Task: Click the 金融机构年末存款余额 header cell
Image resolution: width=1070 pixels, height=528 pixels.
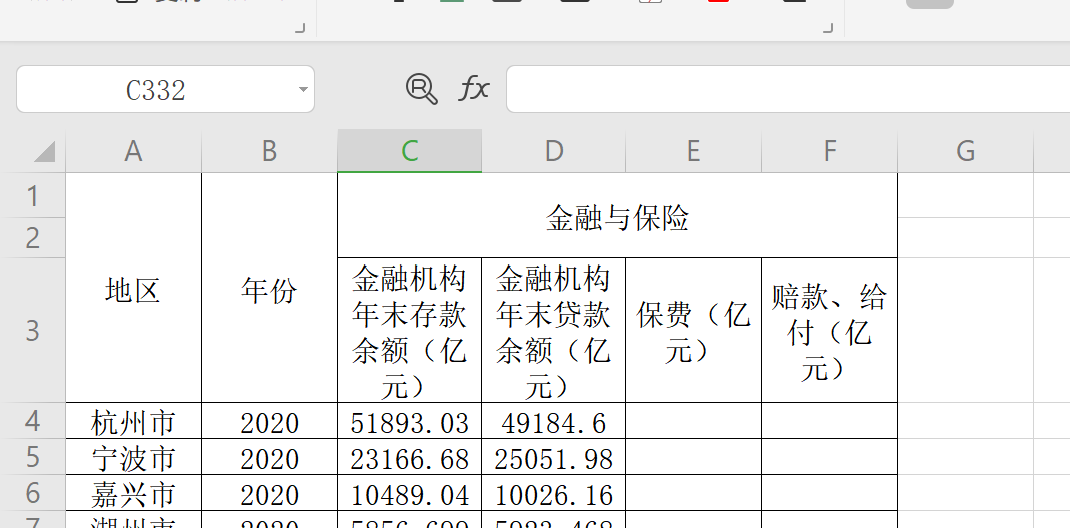Action: pyautogui.click(x=409, y=330)
